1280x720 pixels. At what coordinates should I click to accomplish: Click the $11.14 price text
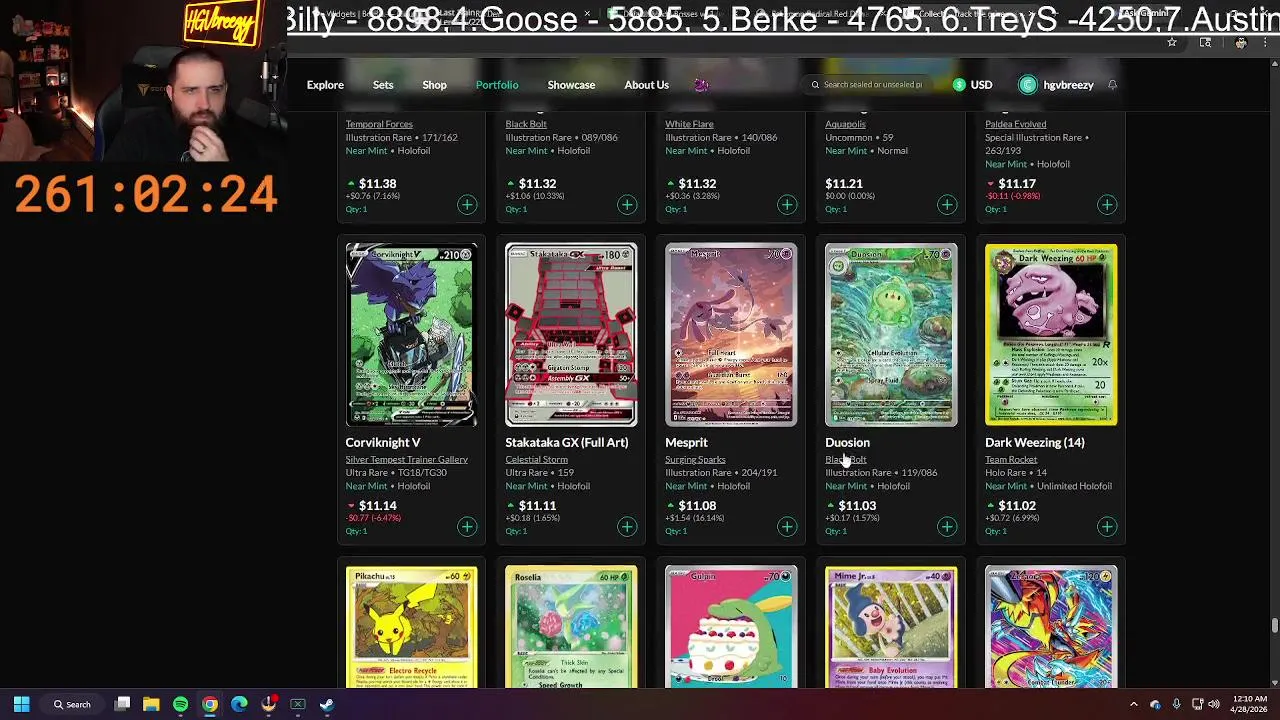click(x=377, y=506)
